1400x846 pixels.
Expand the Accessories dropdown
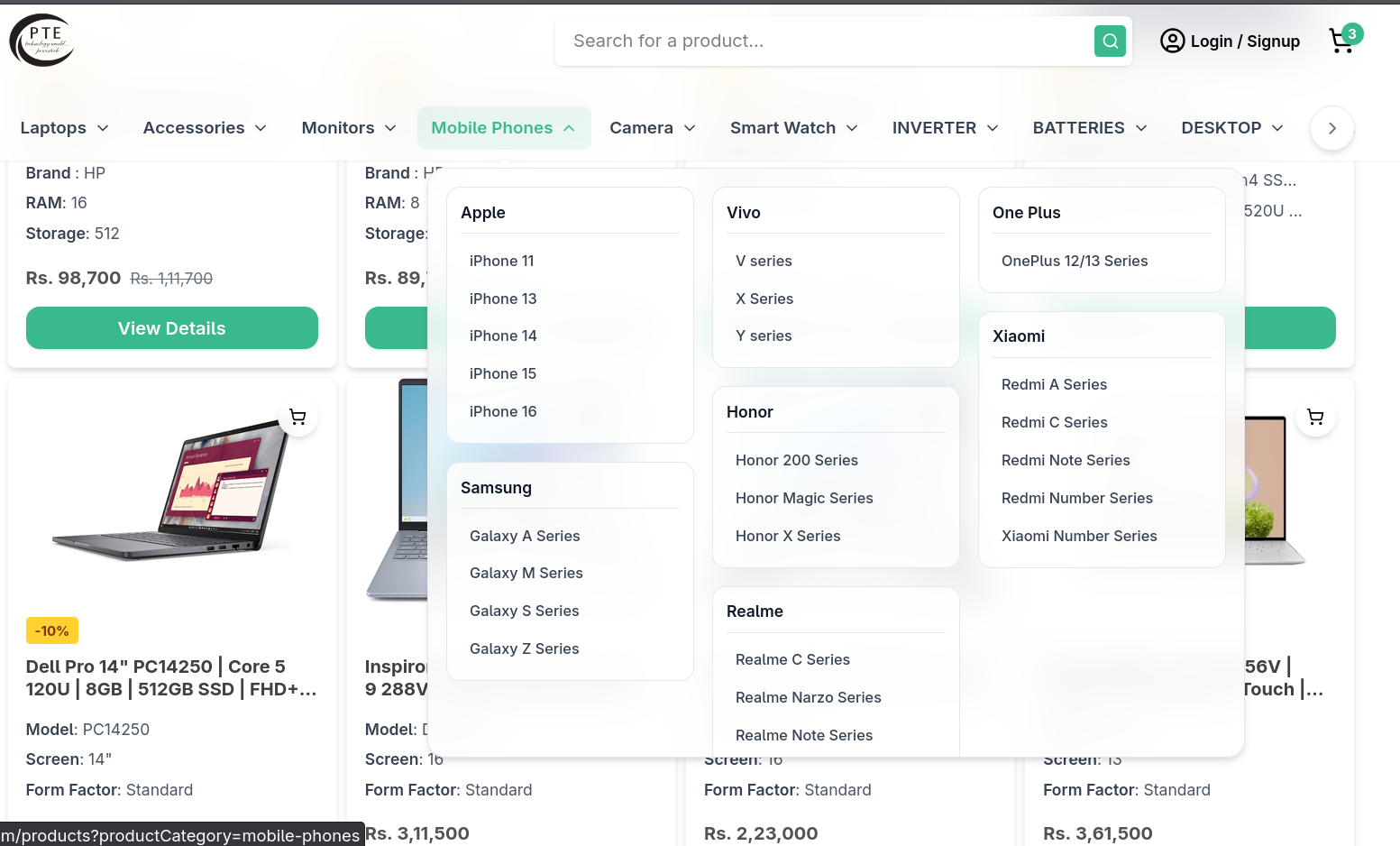(205, 128)
